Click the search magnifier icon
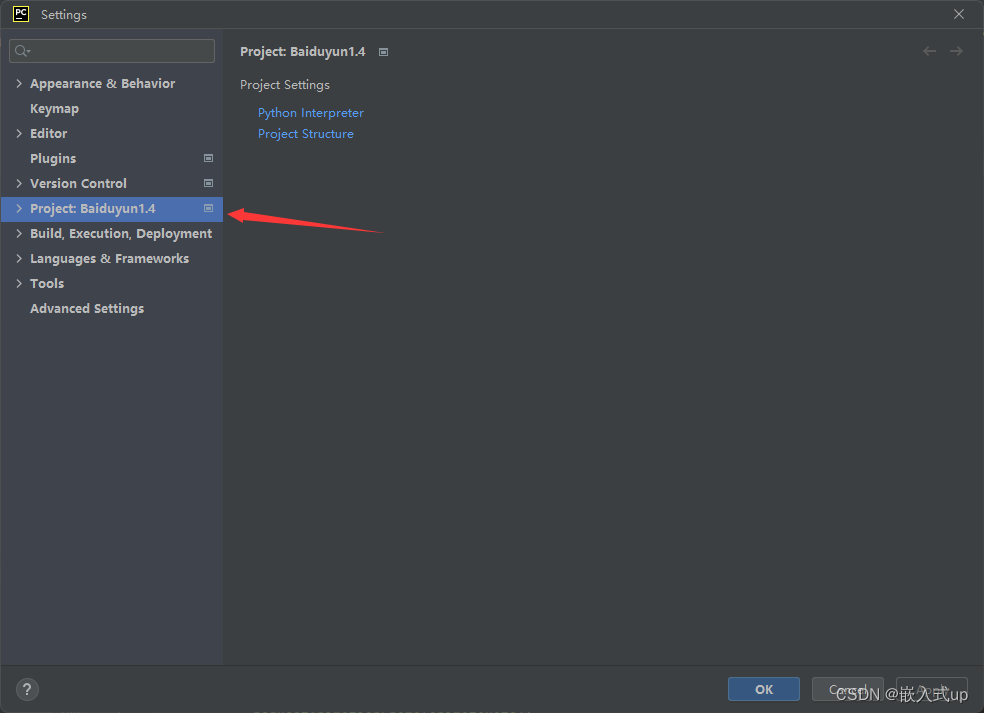 pyautogui.click(x=22, y=51)
